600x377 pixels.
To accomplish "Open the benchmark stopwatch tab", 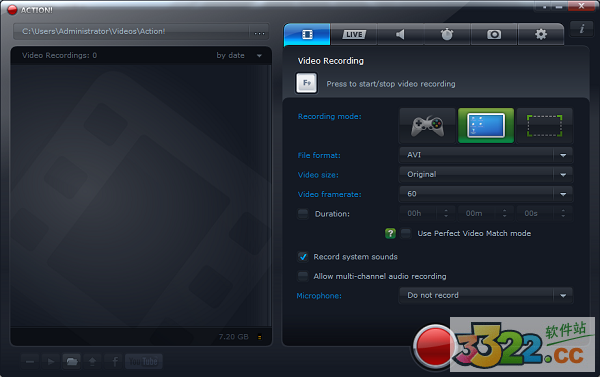I will tap(447, 34).
